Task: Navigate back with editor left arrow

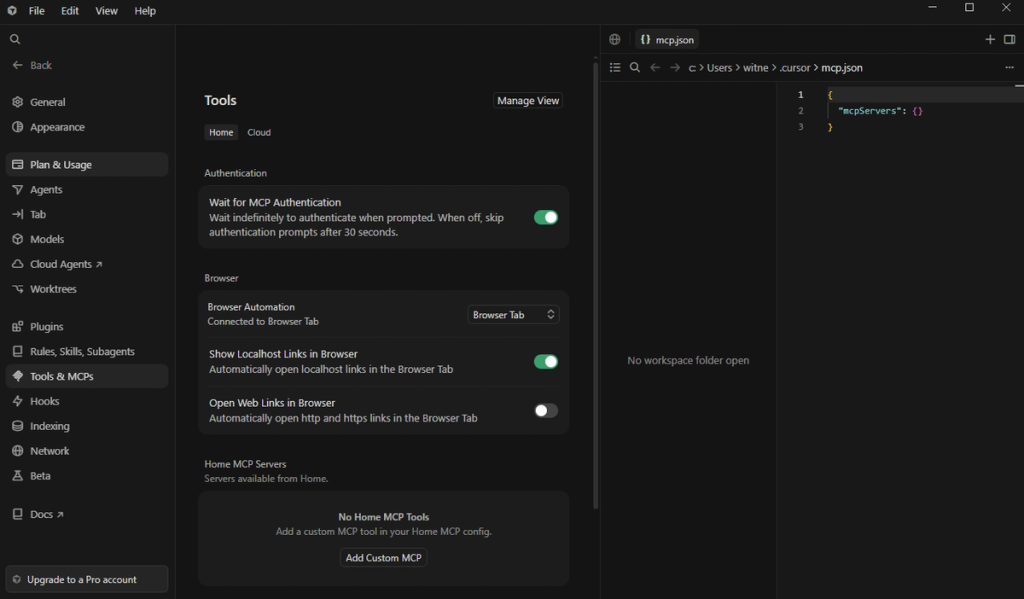Action: point(655,67)
